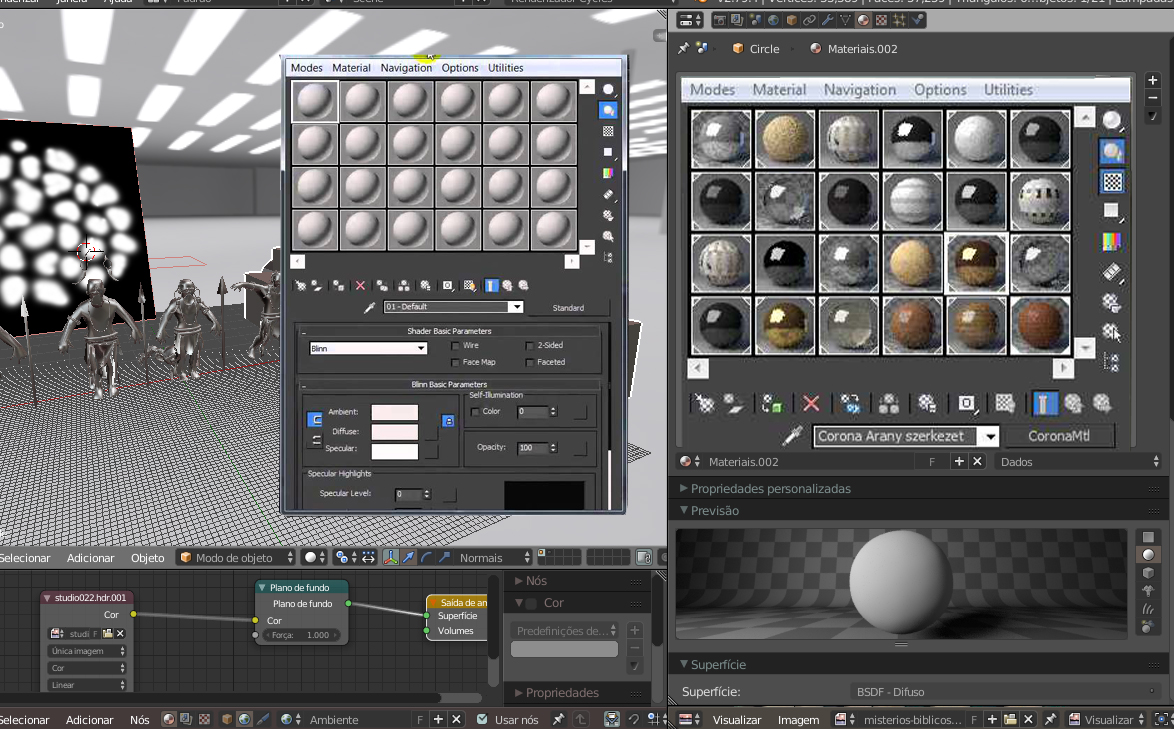Enable the Wire checkbox
Viewport: 1174px width, 729px height.
(455, 346)
